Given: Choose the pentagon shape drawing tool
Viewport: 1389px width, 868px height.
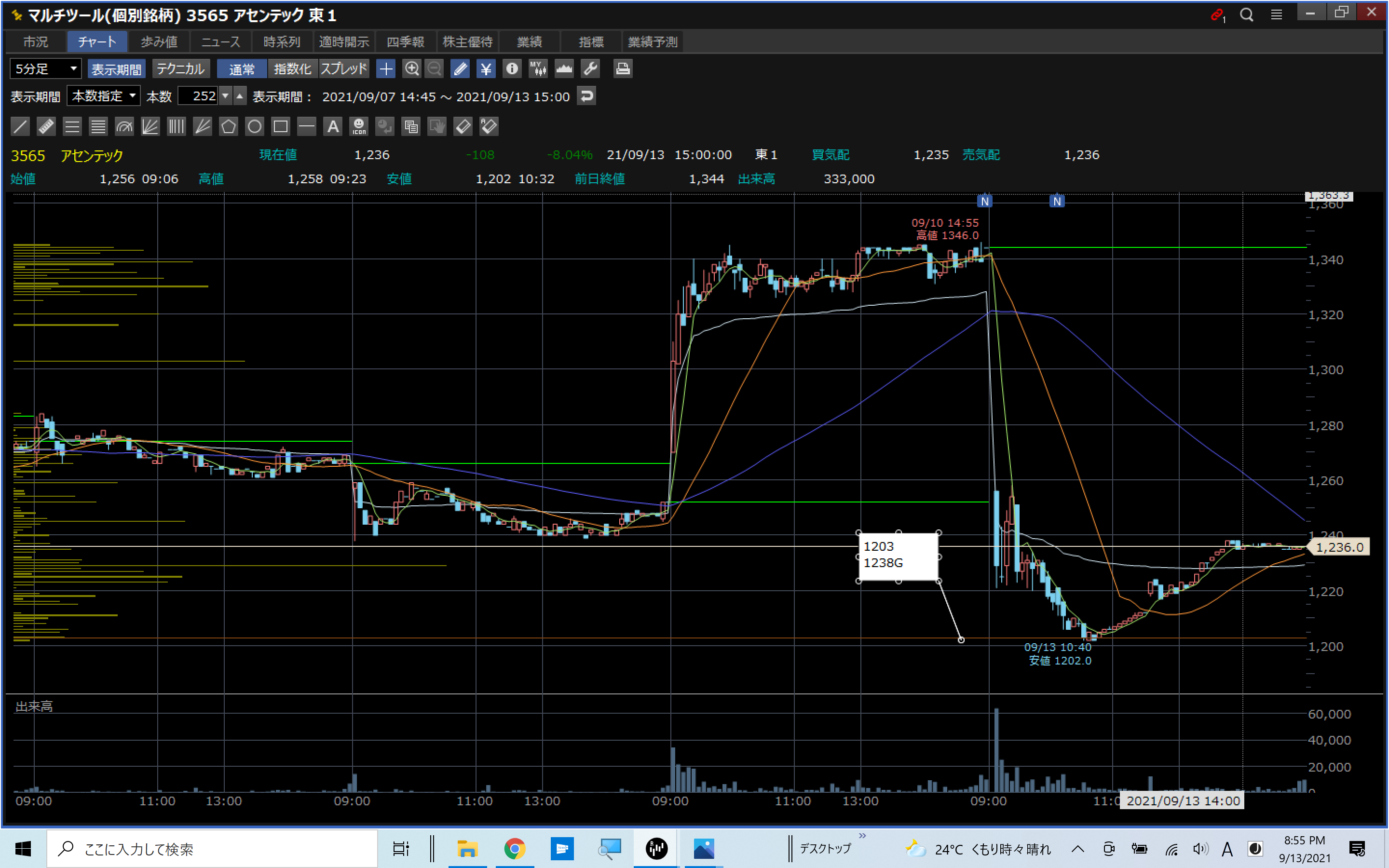Looking at the screenshot, I should [229, 126].
